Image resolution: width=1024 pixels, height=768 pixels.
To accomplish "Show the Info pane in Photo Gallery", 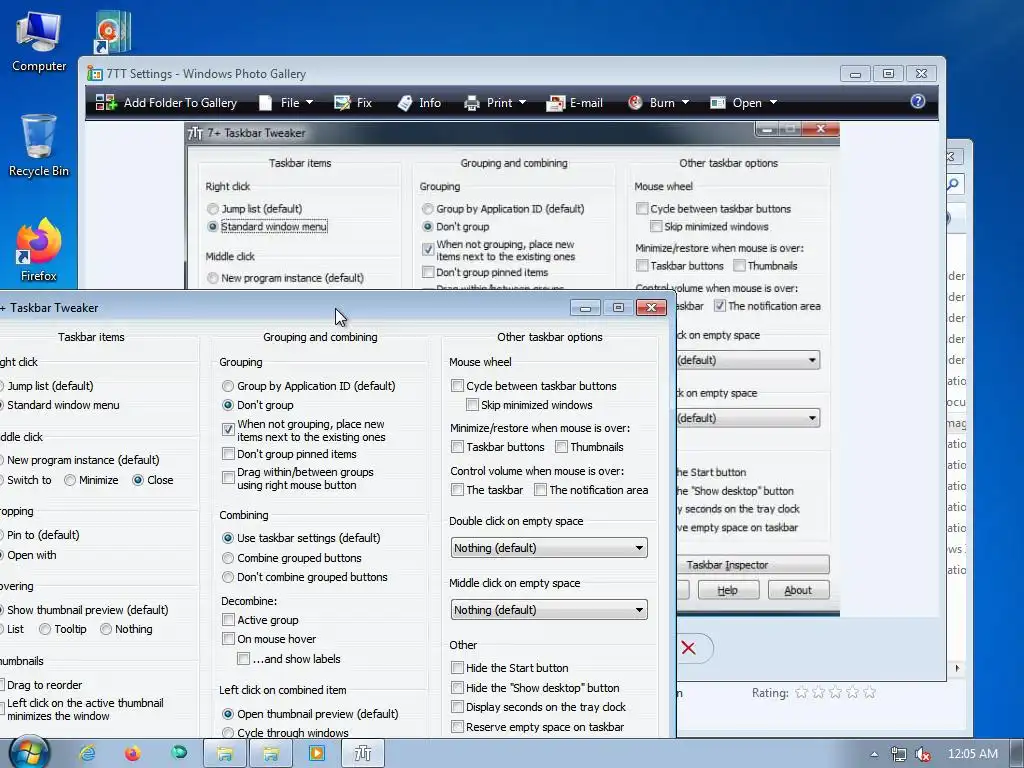I will pyautogui.click(x=419, y=103).
